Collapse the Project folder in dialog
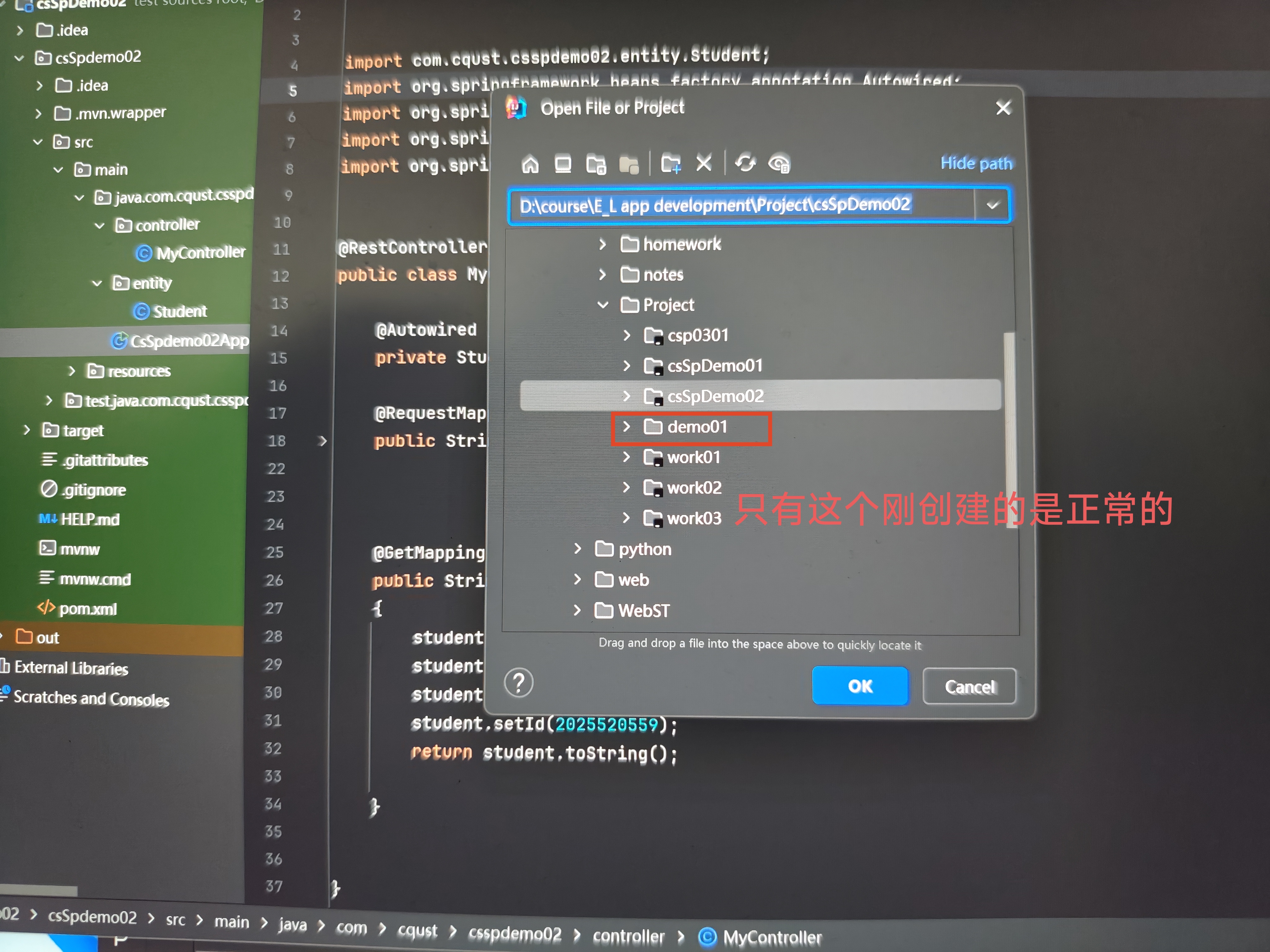This screenshot has width=1270, height=952. click(x=603, y=305)
